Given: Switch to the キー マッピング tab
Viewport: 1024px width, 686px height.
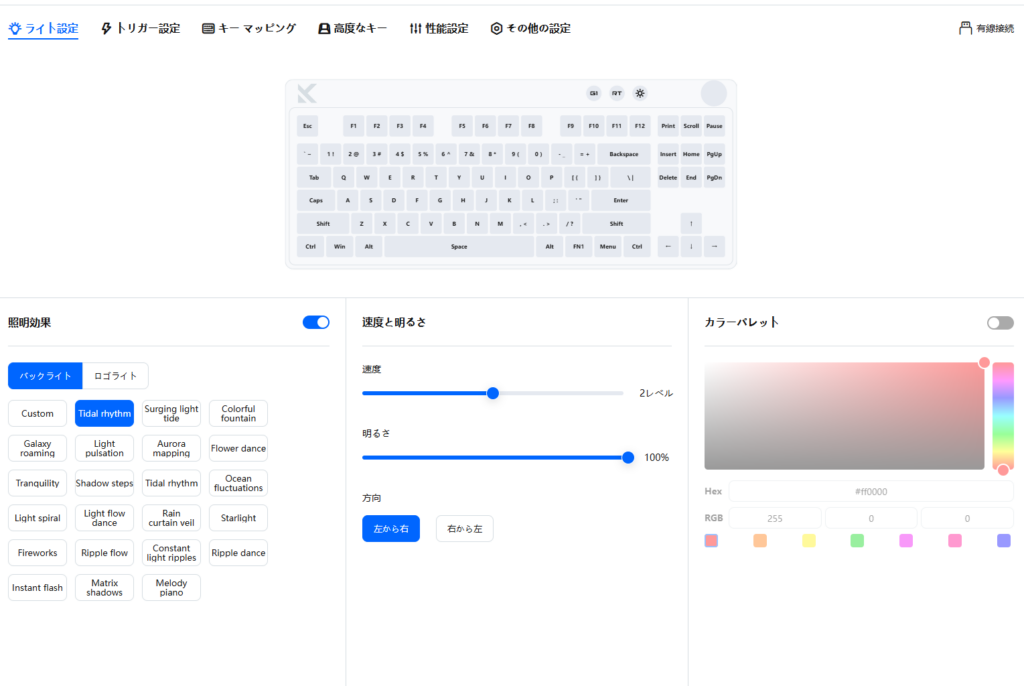Looking at the screenshot, I should [x=249, y=29].
